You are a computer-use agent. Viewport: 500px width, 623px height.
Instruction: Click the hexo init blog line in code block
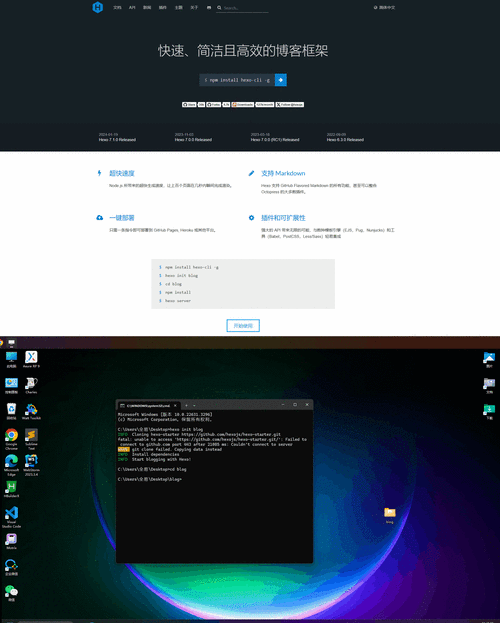[x=181, y=275]
